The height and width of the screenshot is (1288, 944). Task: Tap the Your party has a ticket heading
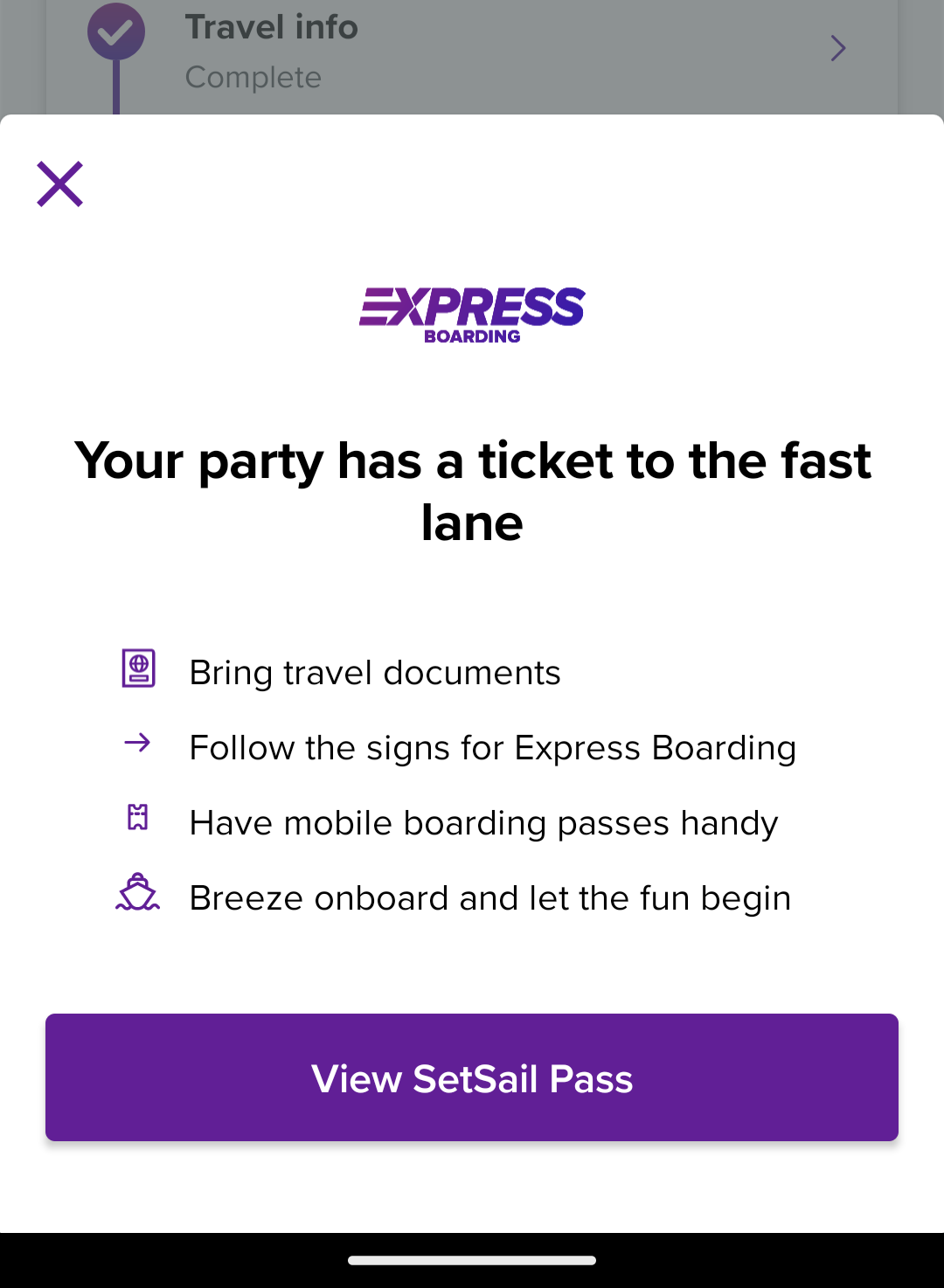[x=472, y=491]
